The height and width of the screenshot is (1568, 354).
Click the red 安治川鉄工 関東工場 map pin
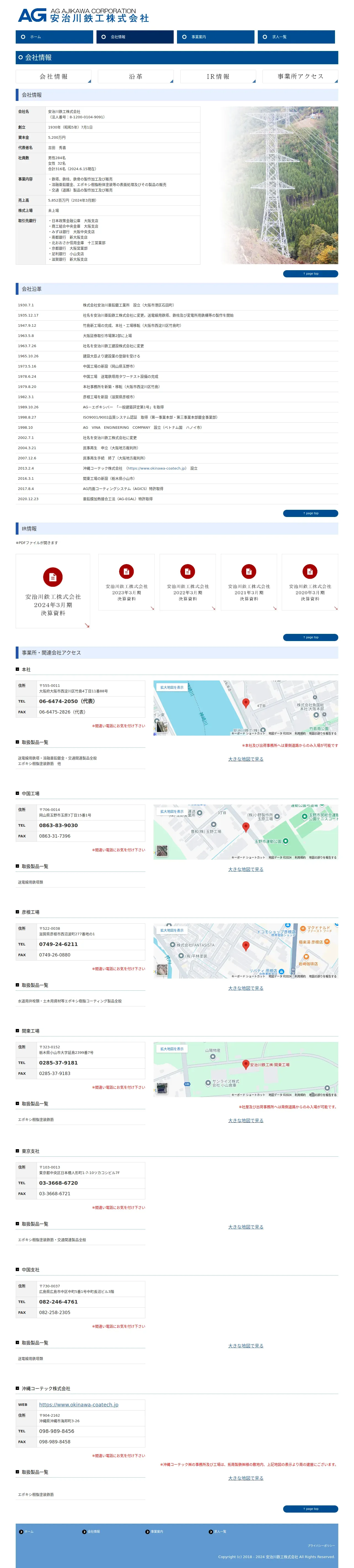[246, 1065]
